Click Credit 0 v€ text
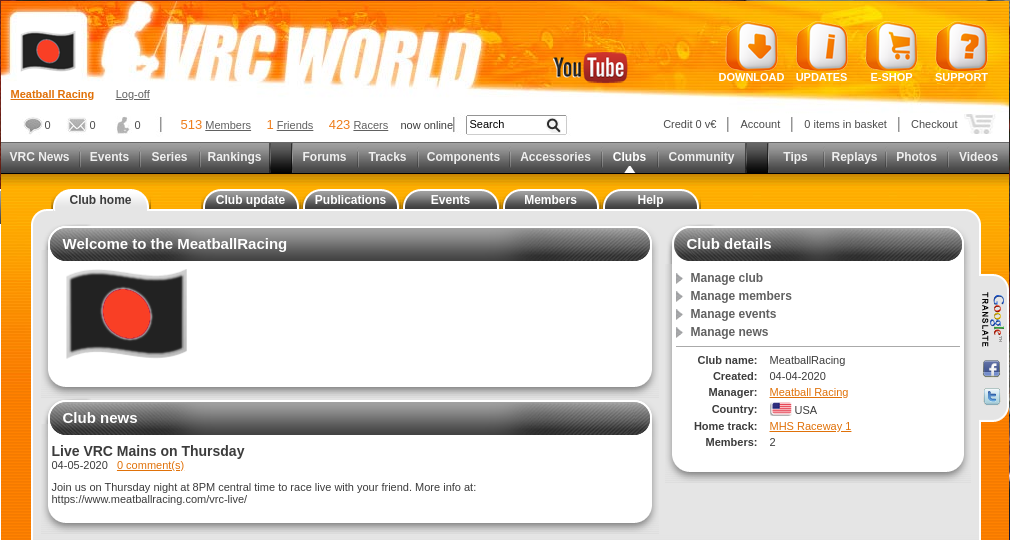Viewport: 1010px width, 540px height. click(x=689, y=124)
